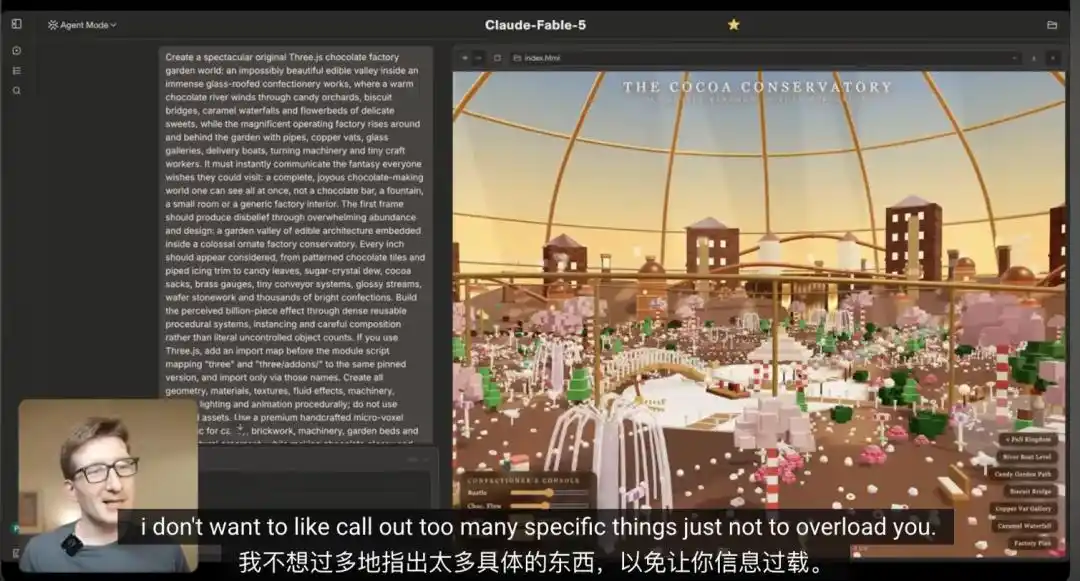This screenshot has height=581, width=1080.
Task: Switch to the Copper Vat Gallery view
Action: tap(1023, 509)
